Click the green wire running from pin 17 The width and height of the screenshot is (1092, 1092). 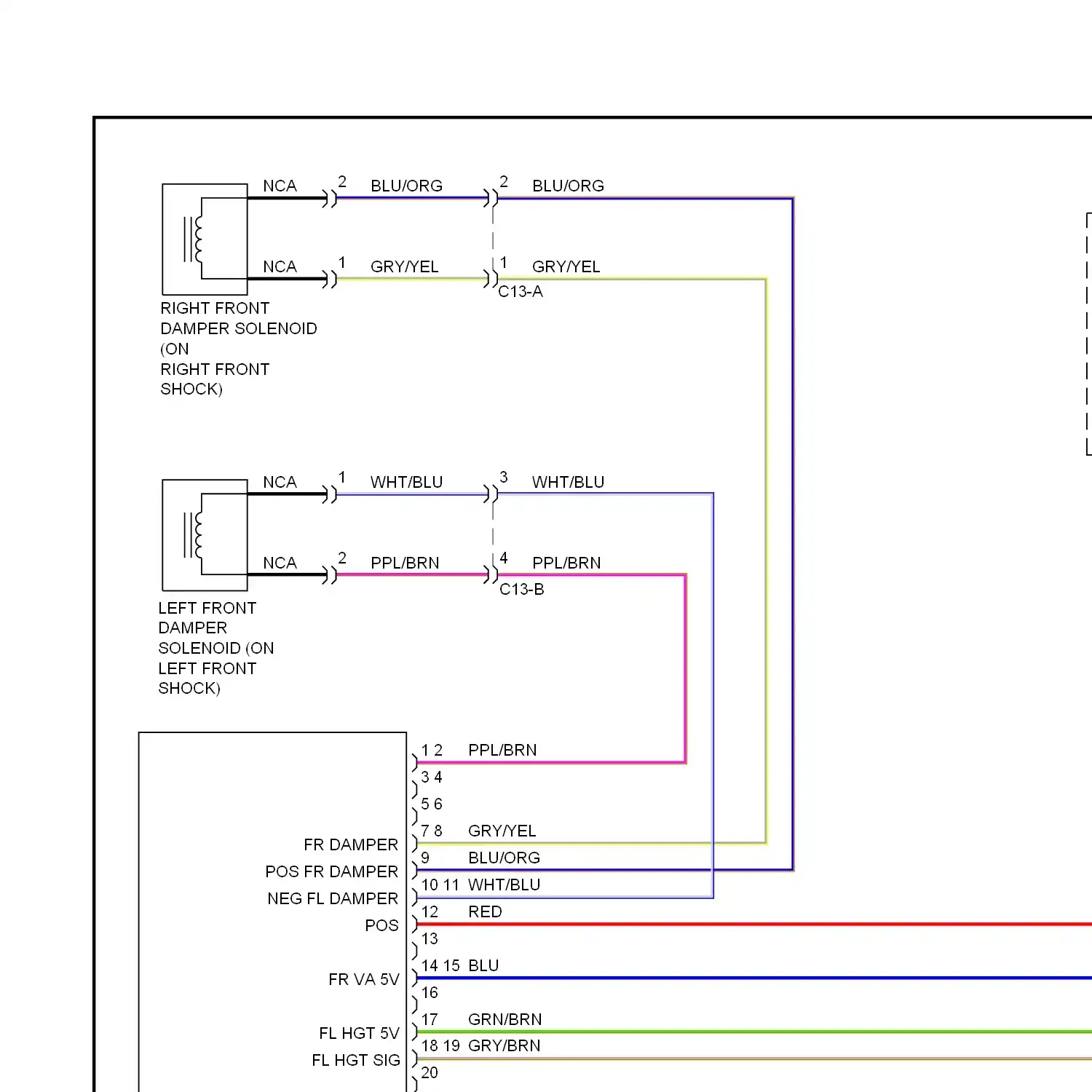pos(753,1032)
